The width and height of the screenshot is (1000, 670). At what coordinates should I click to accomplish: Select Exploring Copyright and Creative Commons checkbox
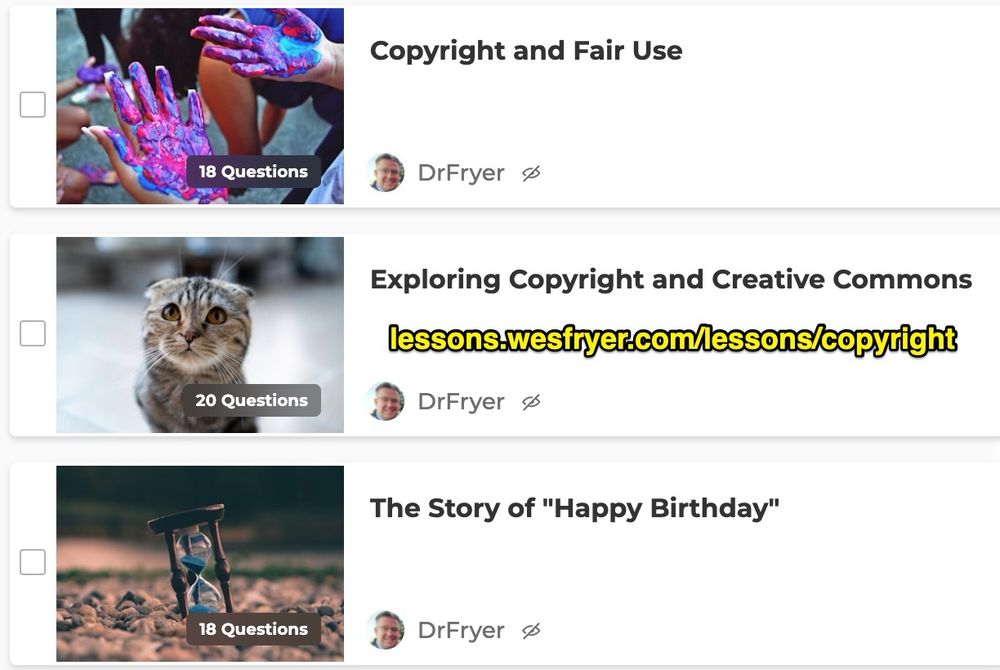(x=33, y=333)
